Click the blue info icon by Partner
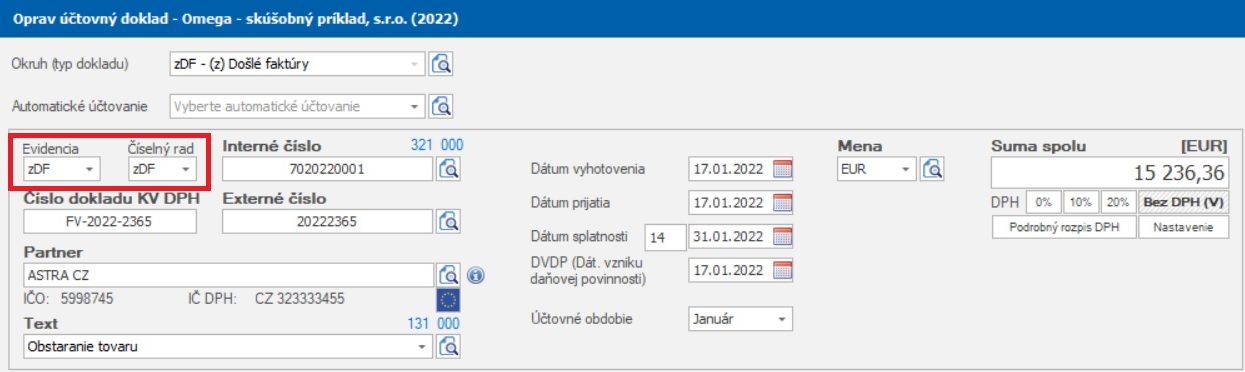 tap(475, 275)
